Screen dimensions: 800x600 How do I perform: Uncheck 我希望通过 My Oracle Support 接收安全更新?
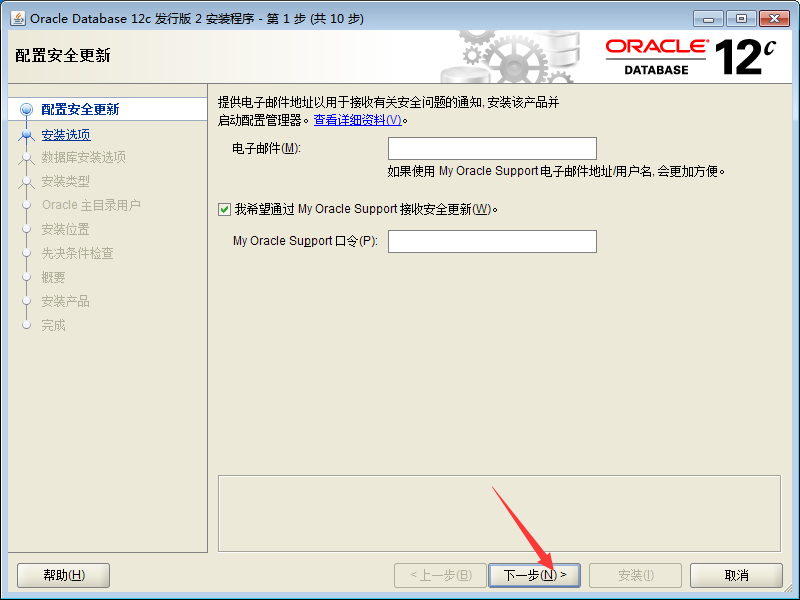(x=224, y=210)
